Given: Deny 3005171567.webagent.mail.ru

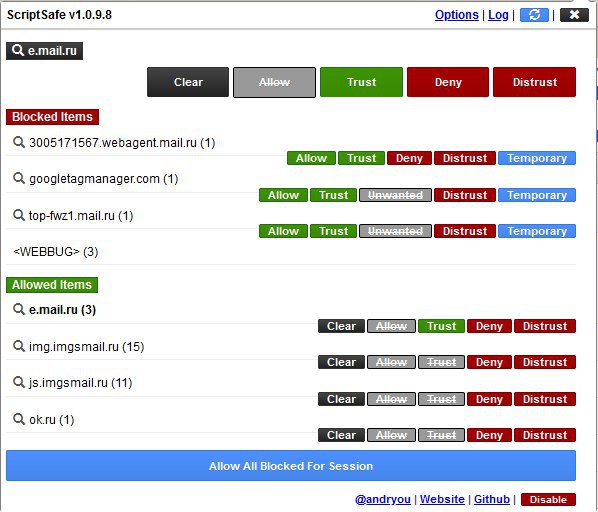Looking at the screenshot, I should point(409,158).
